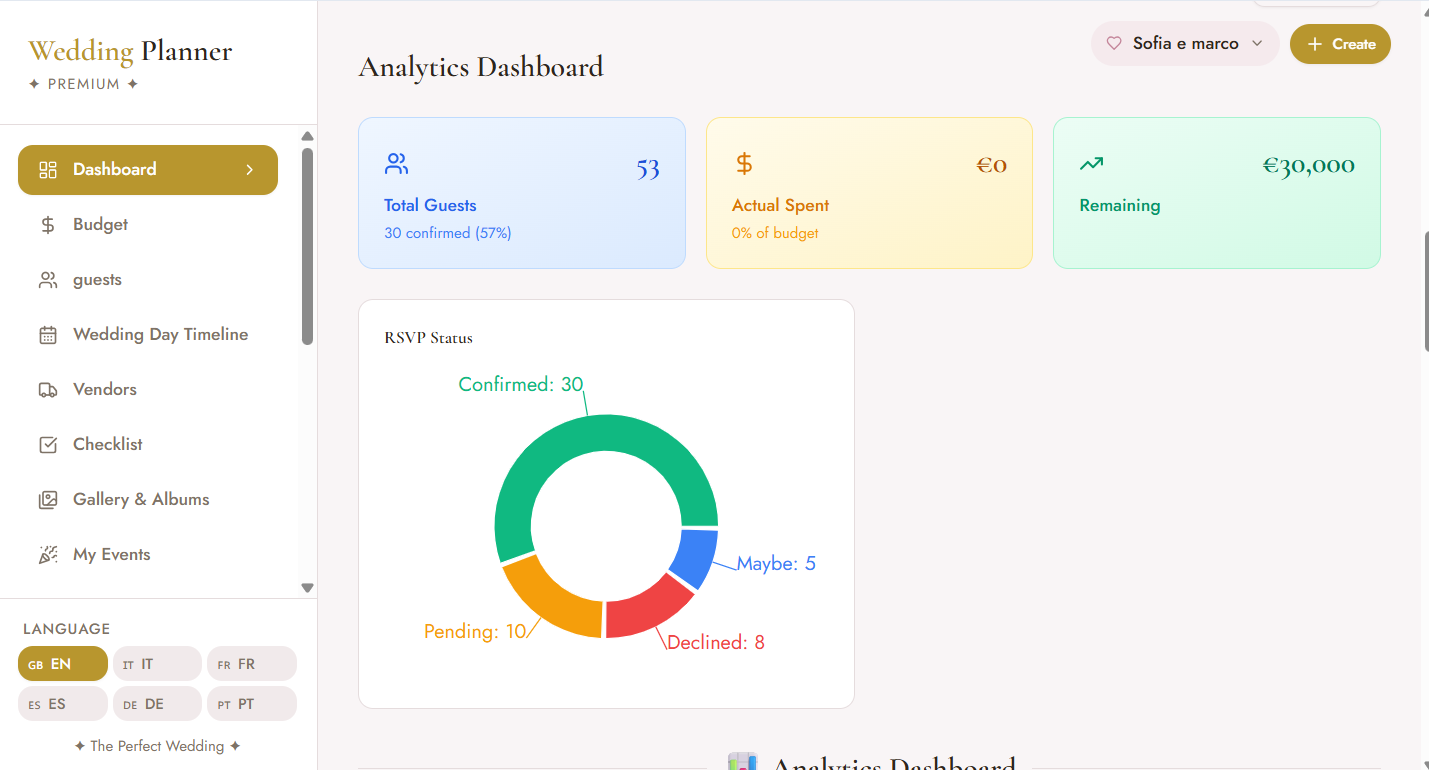Click the Wedding Day Timeline calendar icon

(x=48, y=335)
